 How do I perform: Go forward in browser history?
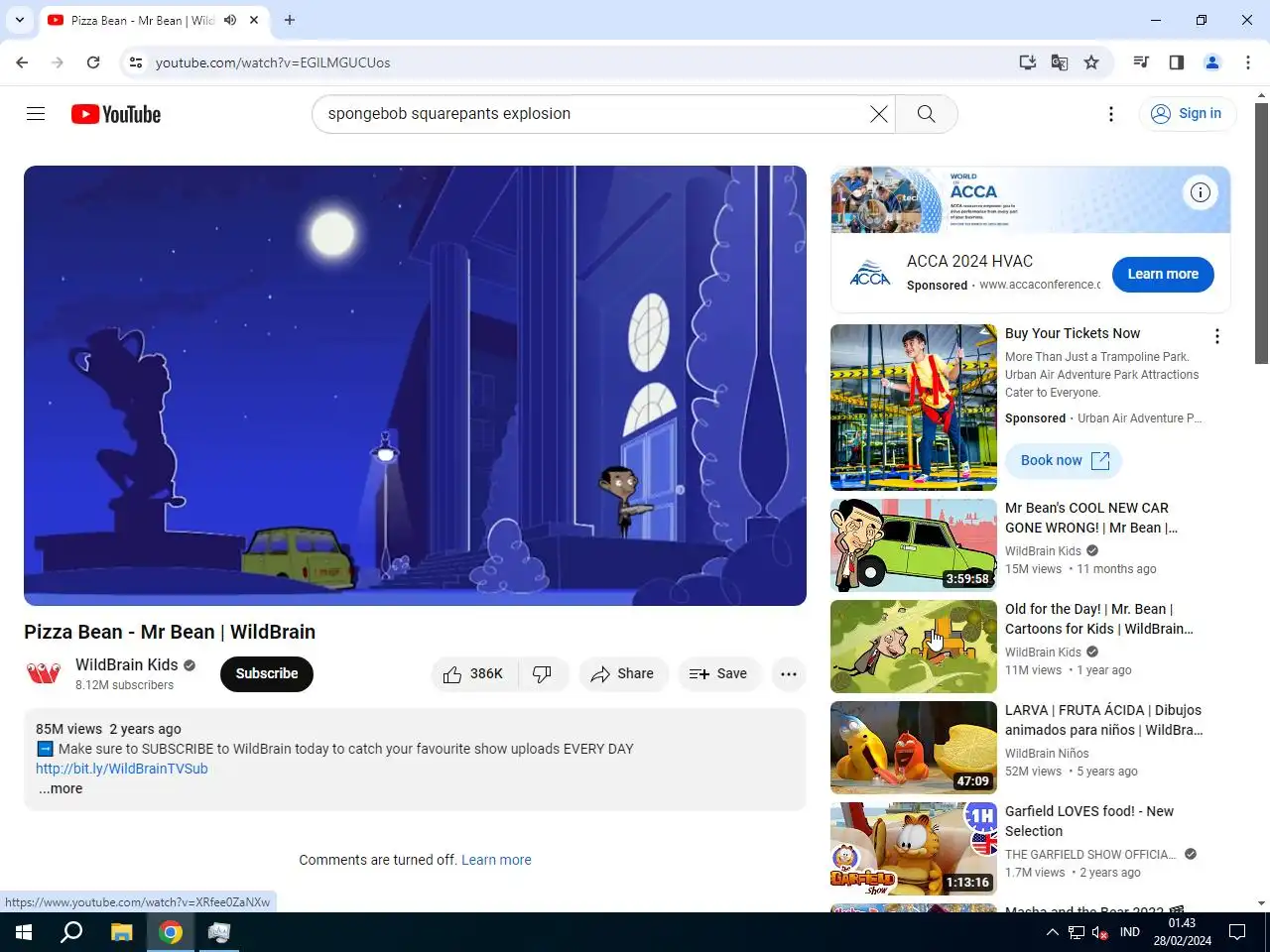pyautogui.click(x=58, y=62)
